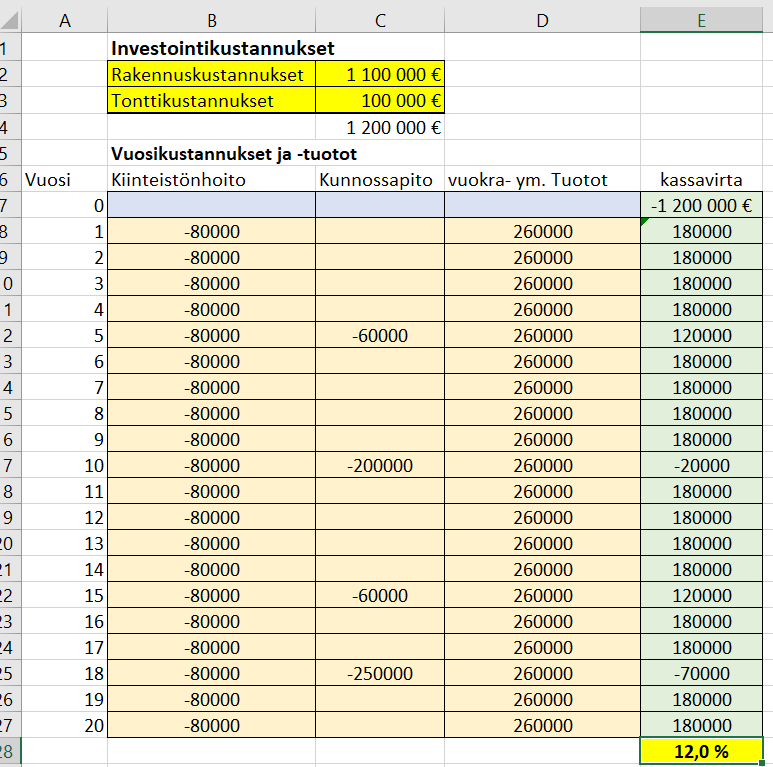773x767 pixels.
Task: Click the row 28 header
Action: 10,751
